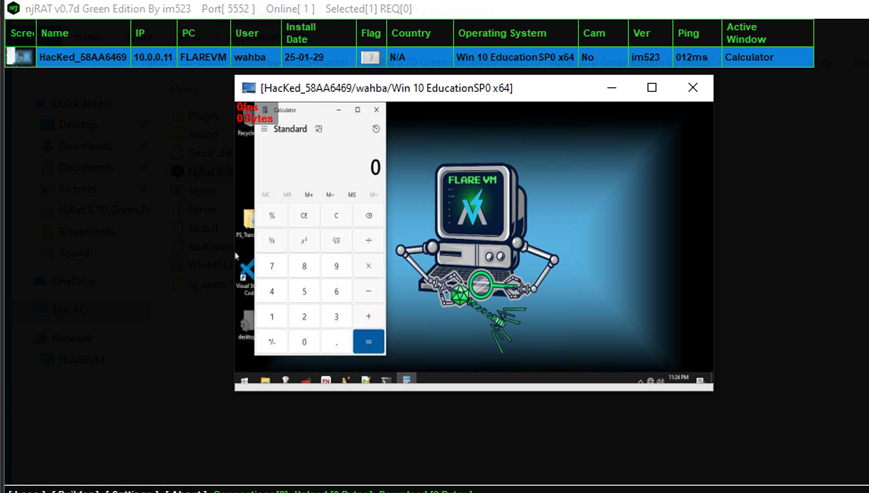
Task: Click the Calculator icon in the remote taskbar
Action: point(406,380)
